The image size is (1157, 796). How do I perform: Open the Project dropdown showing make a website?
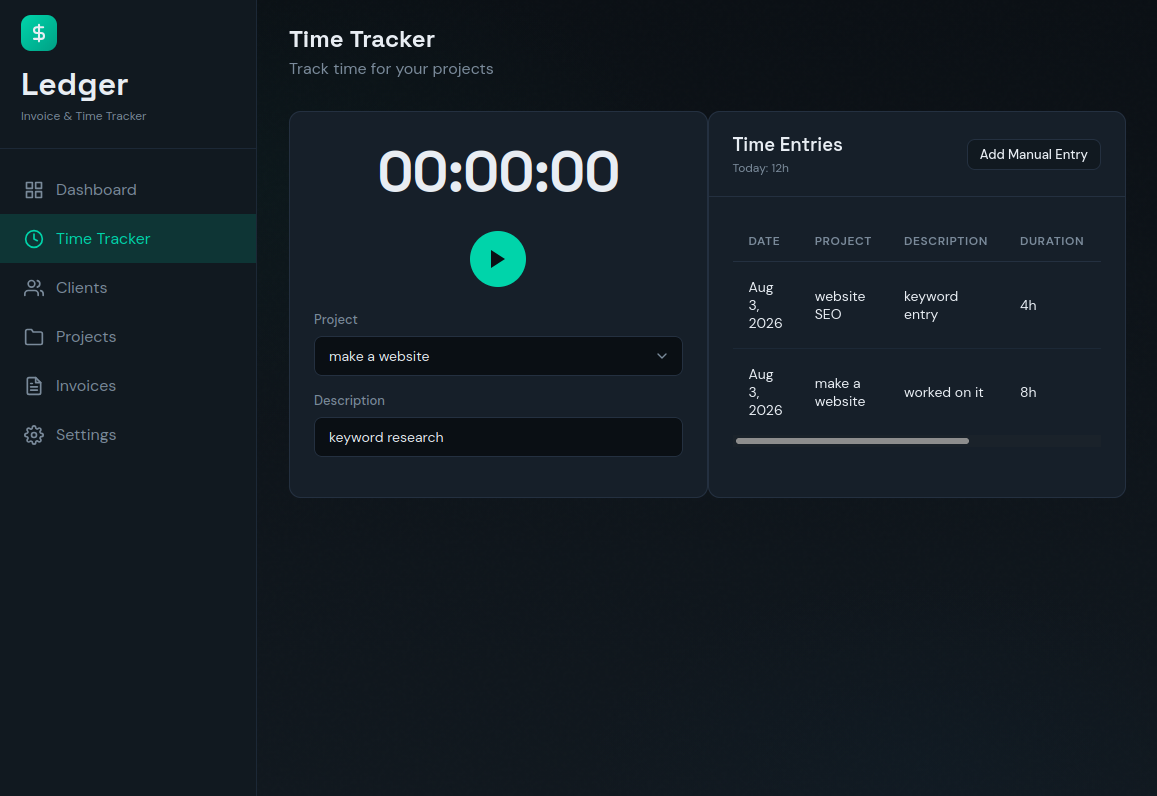click(498, 356)
